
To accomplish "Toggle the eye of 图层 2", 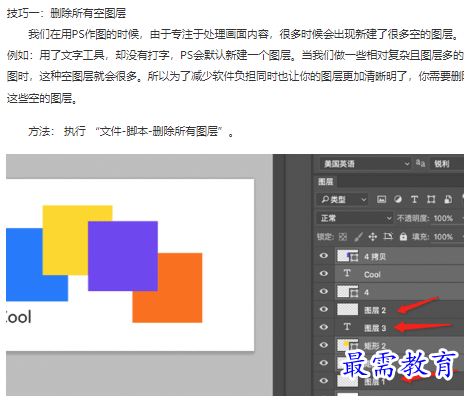I will (323, 309).
